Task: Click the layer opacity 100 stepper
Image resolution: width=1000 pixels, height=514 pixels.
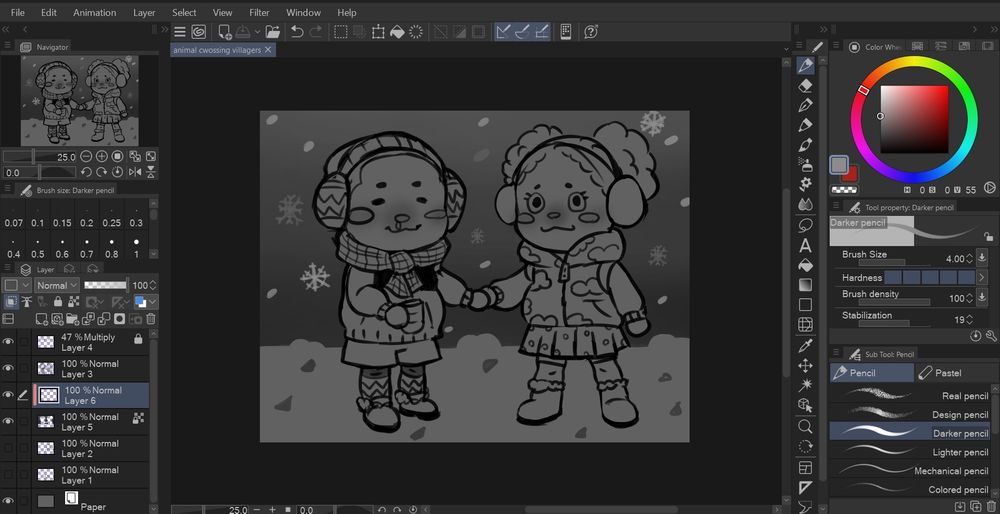Action: point(153,285)
